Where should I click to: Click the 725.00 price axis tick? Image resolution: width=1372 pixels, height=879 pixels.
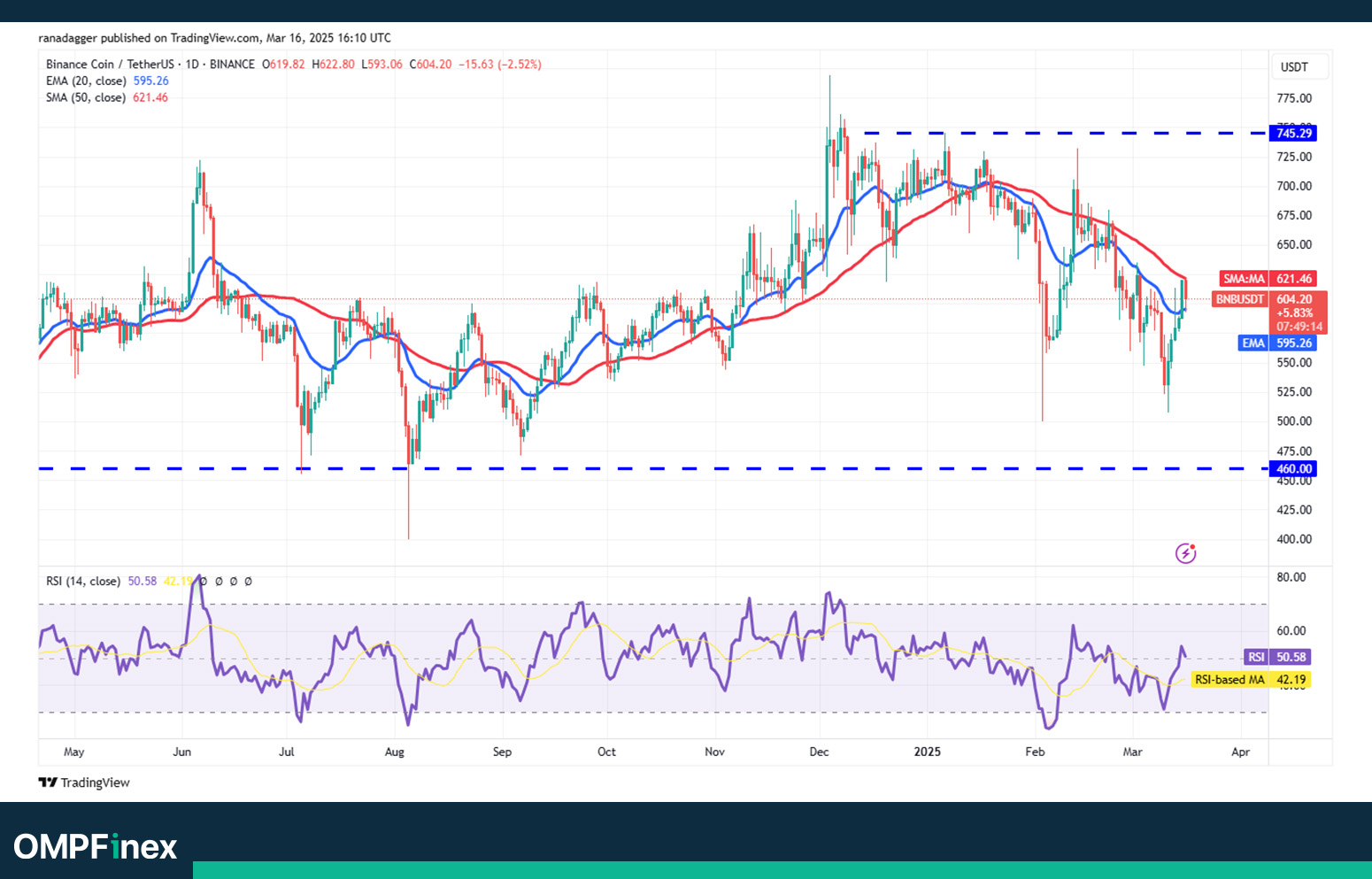point(1294,157)
